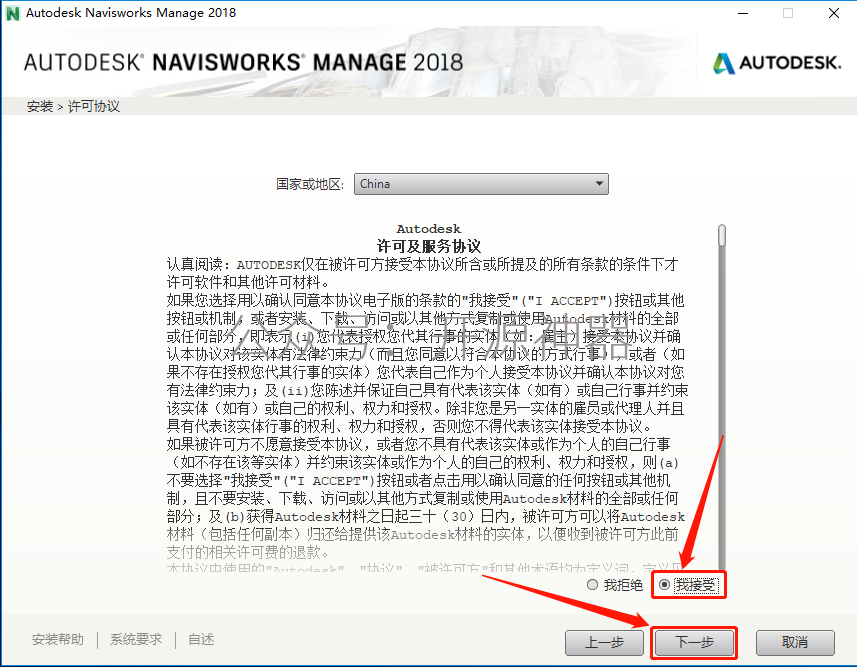Click the Autodesk Navisworks Manage 2018 window title
This screenshot has height=667, width=857.
tap(131, 13)
